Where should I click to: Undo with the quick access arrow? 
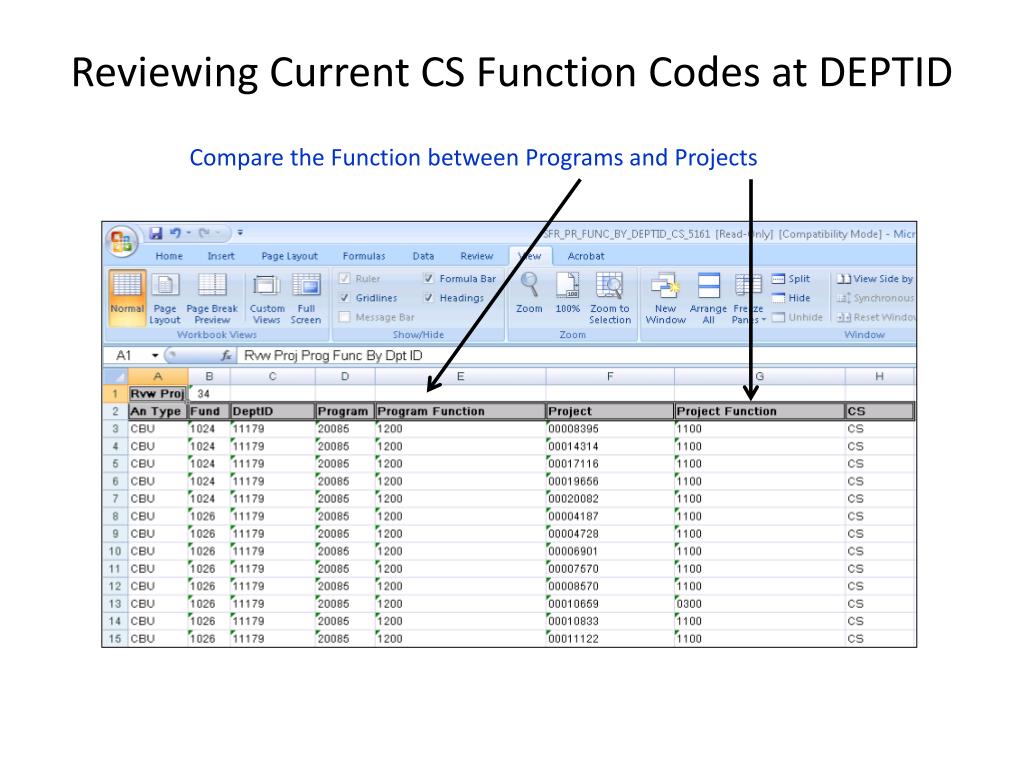(175, 232)
